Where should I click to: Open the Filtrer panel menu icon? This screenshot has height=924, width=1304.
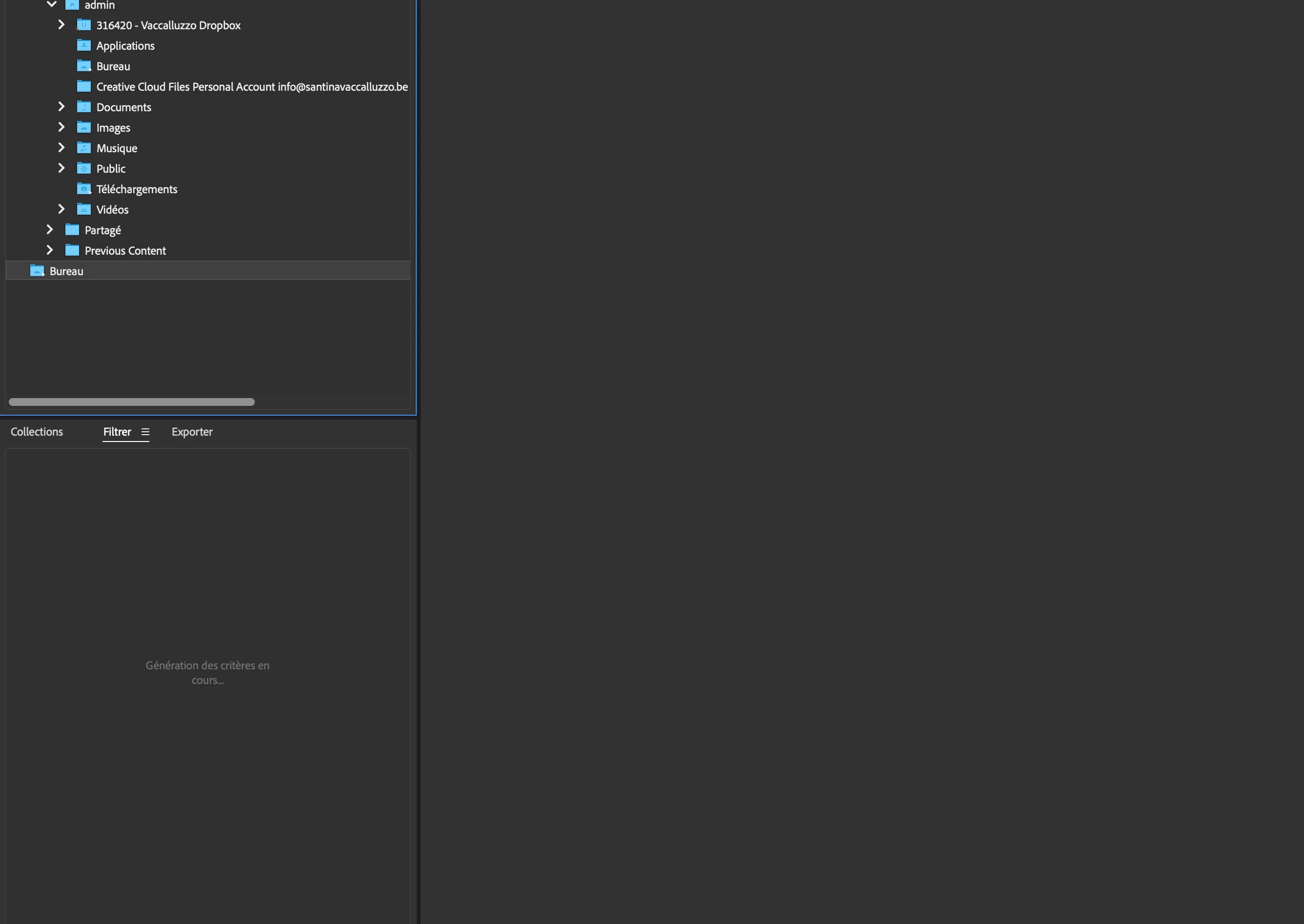coord(145,432)
